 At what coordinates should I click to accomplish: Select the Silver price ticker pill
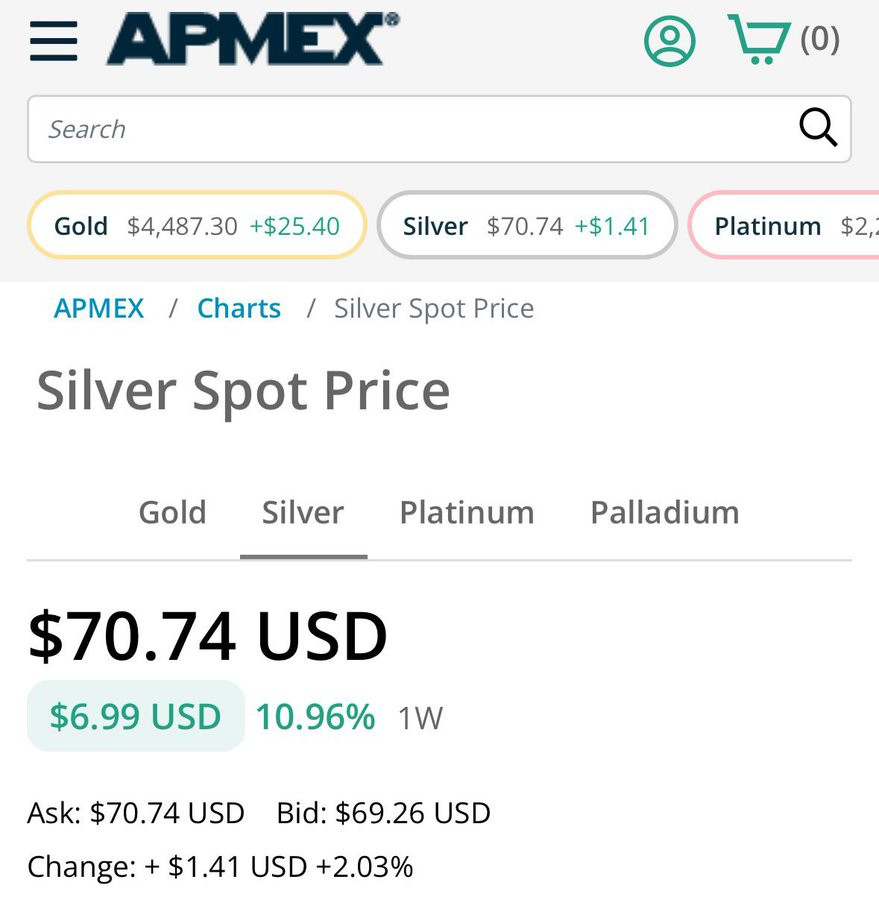[527, 226]
